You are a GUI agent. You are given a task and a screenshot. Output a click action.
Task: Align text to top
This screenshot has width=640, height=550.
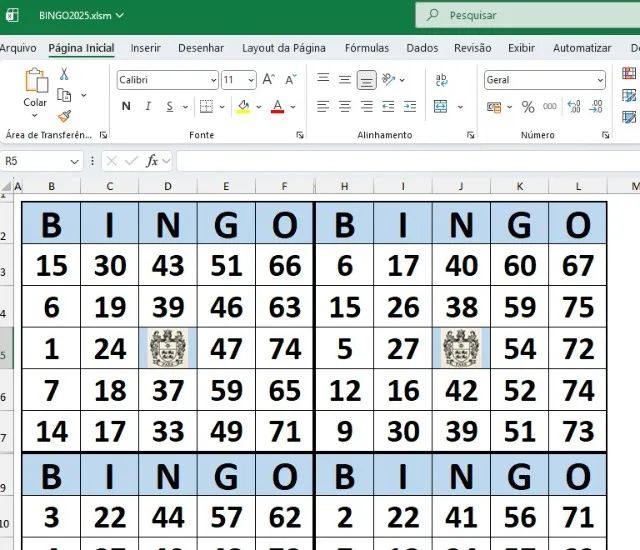(323, 78)
